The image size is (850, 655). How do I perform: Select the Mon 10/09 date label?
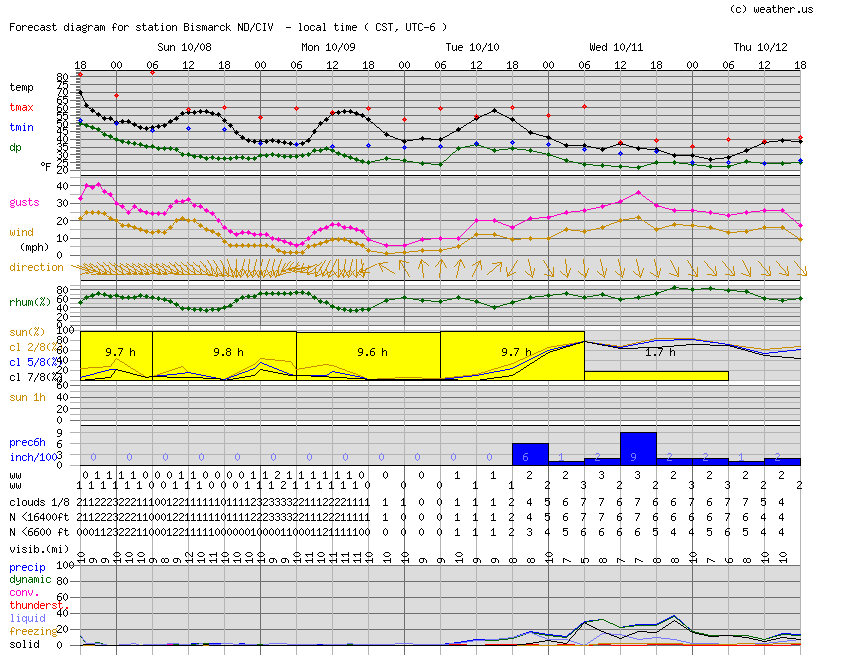[328, 47]
